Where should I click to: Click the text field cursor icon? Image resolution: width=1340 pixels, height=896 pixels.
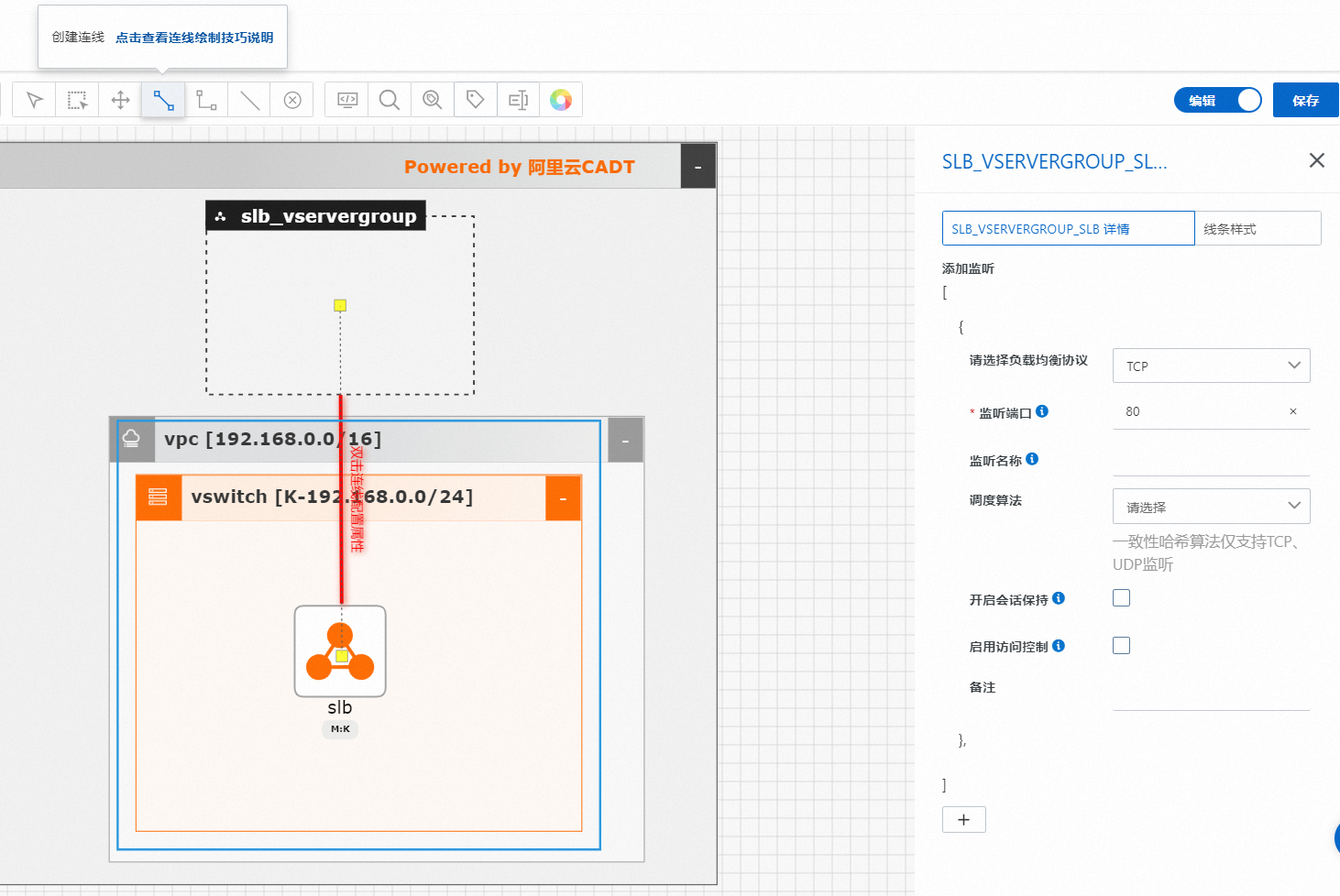(519, 100)
